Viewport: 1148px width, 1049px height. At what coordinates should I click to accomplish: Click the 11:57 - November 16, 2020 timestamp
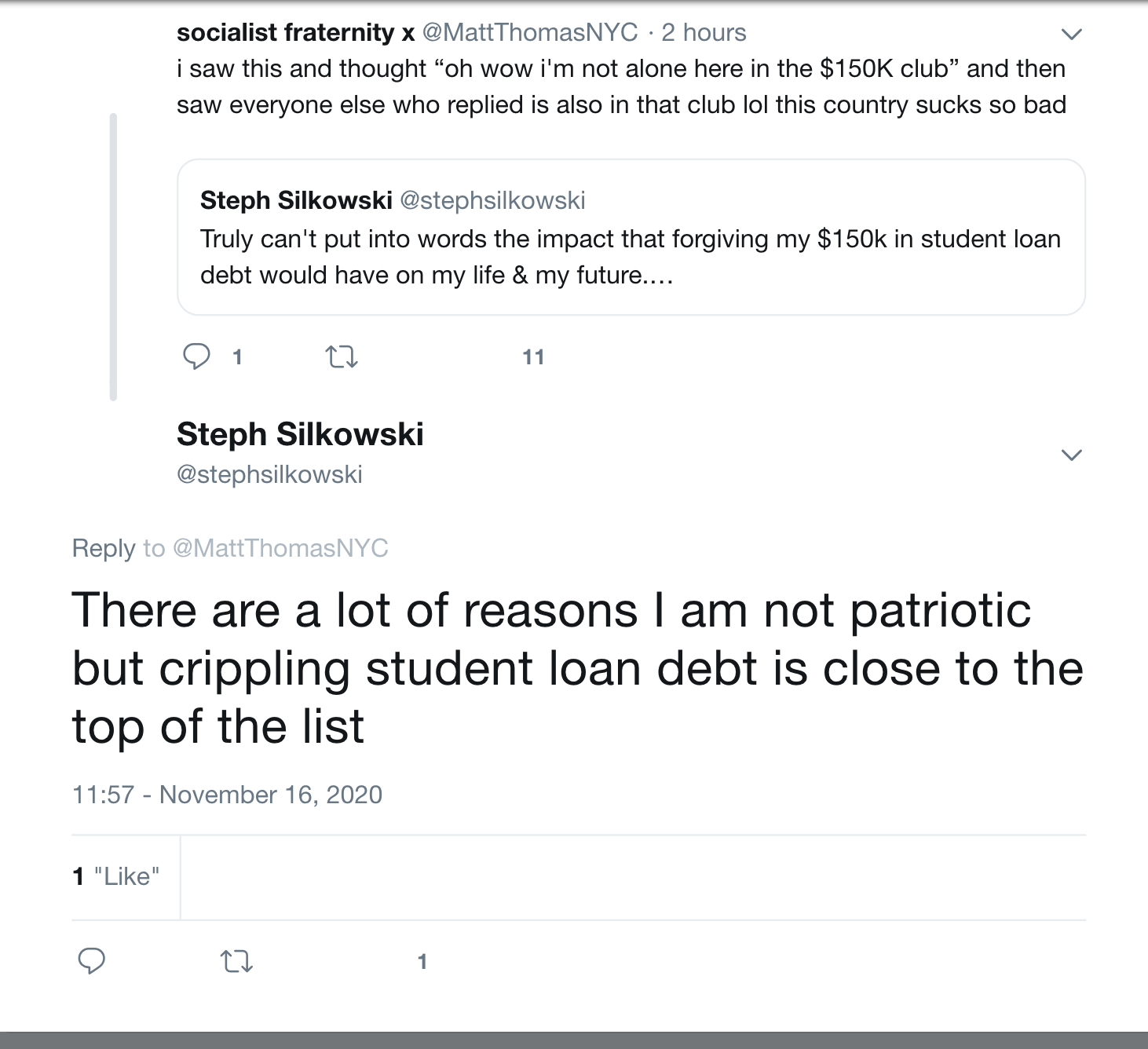click(227, 795)
